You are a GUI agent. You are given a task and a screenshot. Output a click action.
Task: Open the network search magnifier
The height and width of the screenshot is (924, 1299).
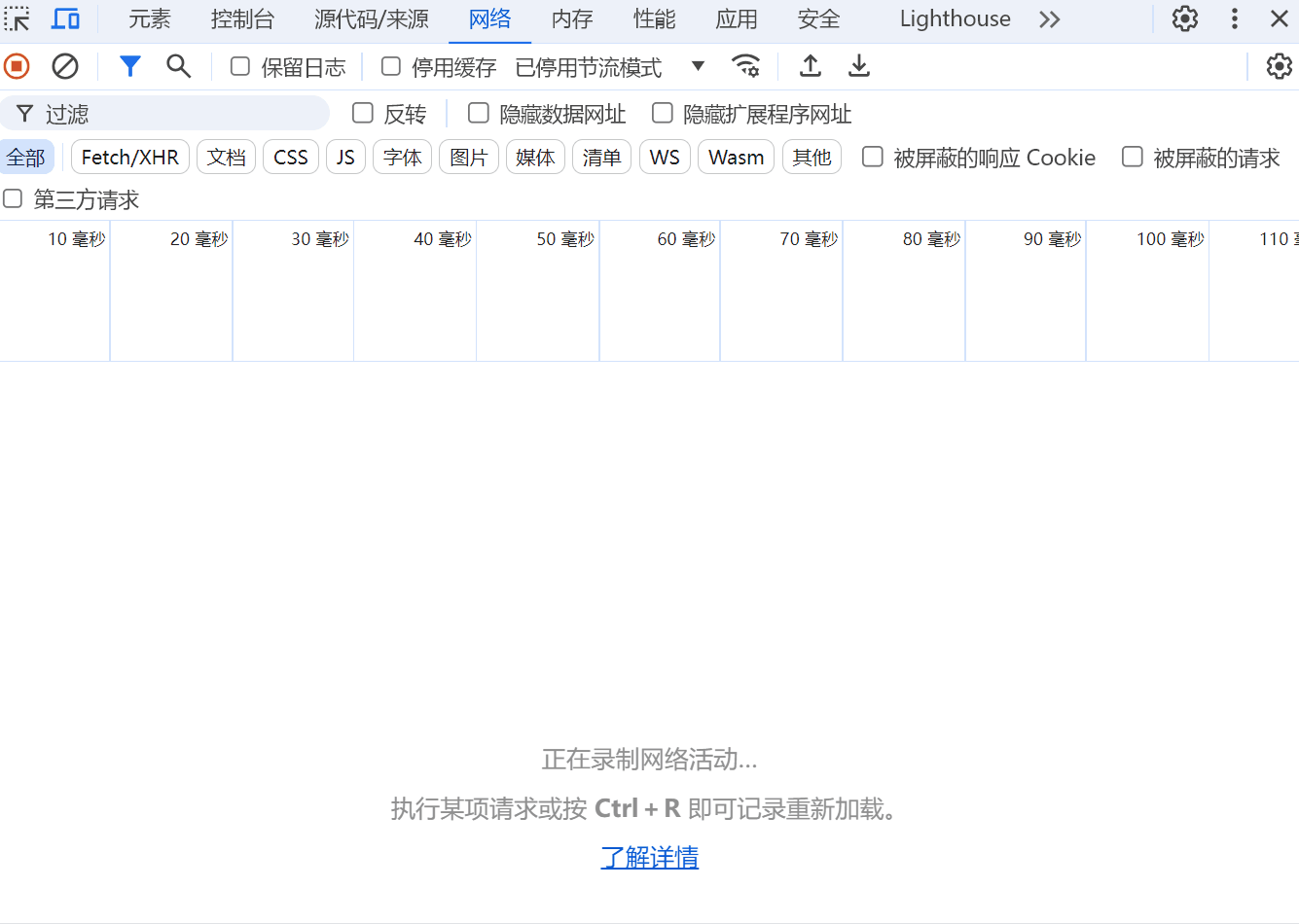point(178,66)
